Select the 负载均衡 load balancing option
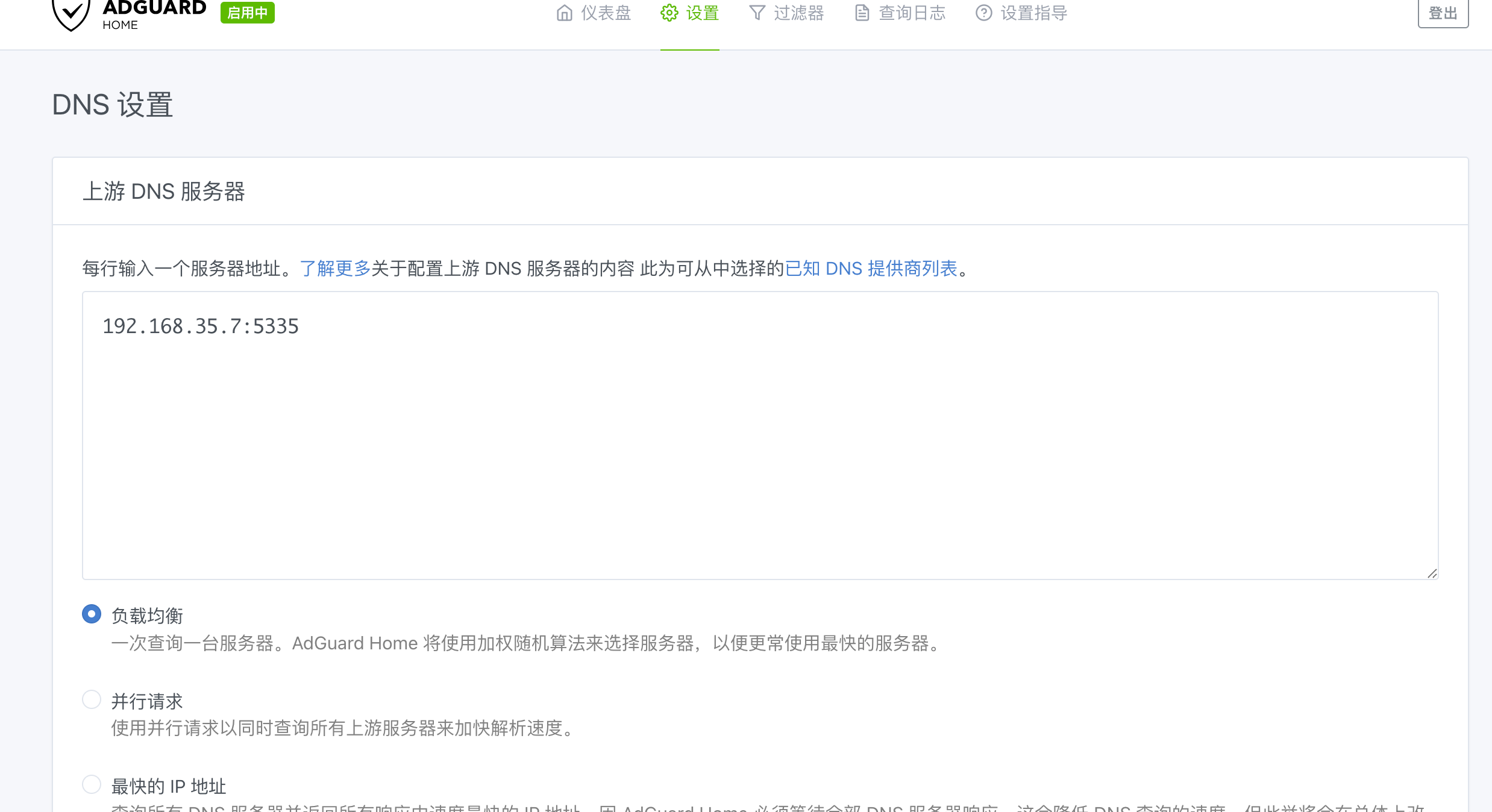This screenshot has height=812, width=1492. (x=91, y=614)
